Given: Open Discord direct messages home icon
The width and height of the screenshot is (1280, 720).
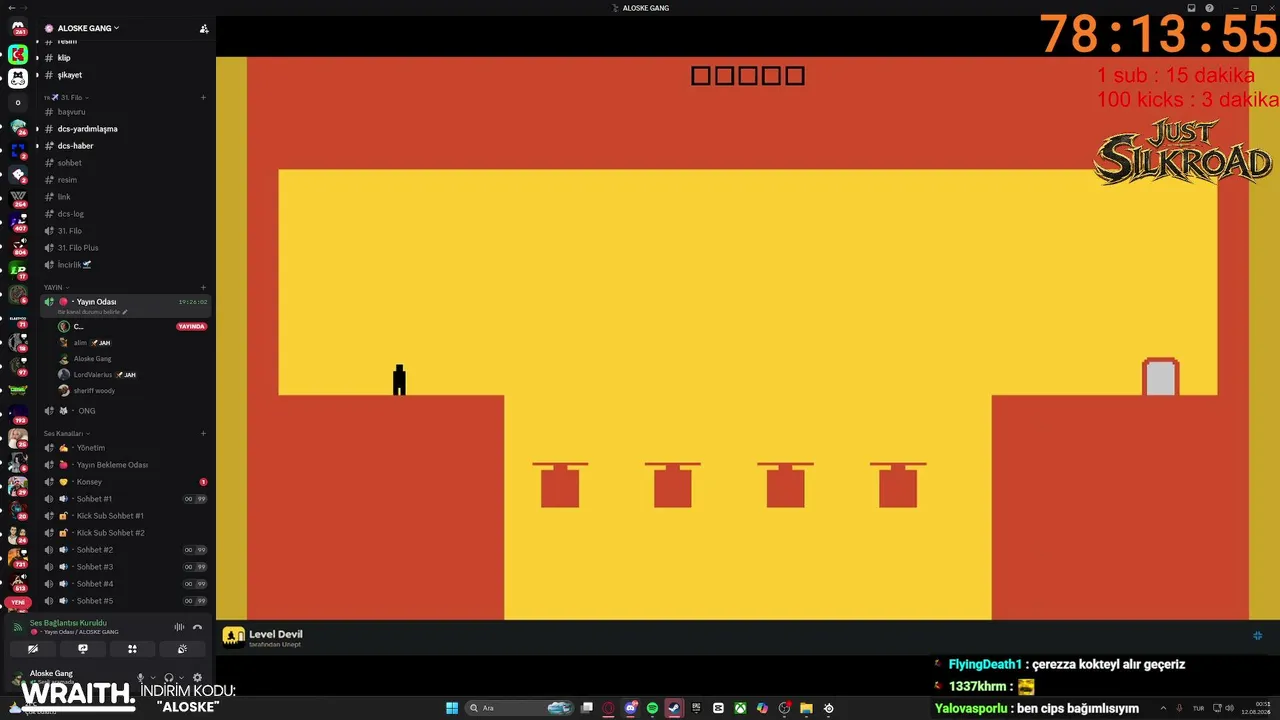Looking at the screenshot, I should click(x=18, y=28).
